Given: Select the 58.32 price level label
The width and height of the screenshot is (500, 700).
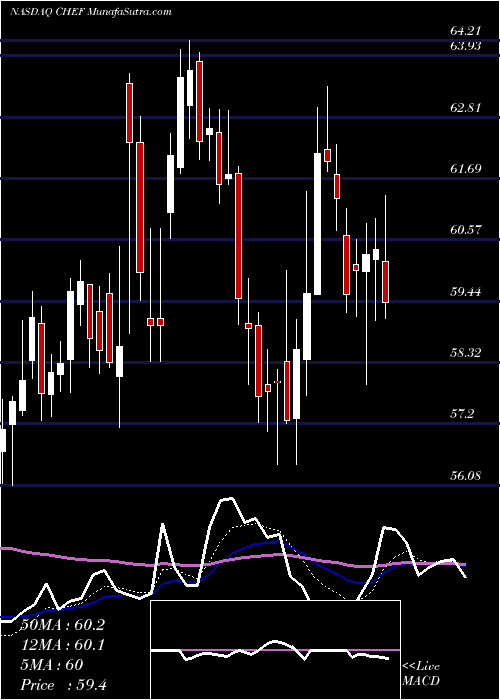Looking at the screenshot, I should click(x=465, y=353).
